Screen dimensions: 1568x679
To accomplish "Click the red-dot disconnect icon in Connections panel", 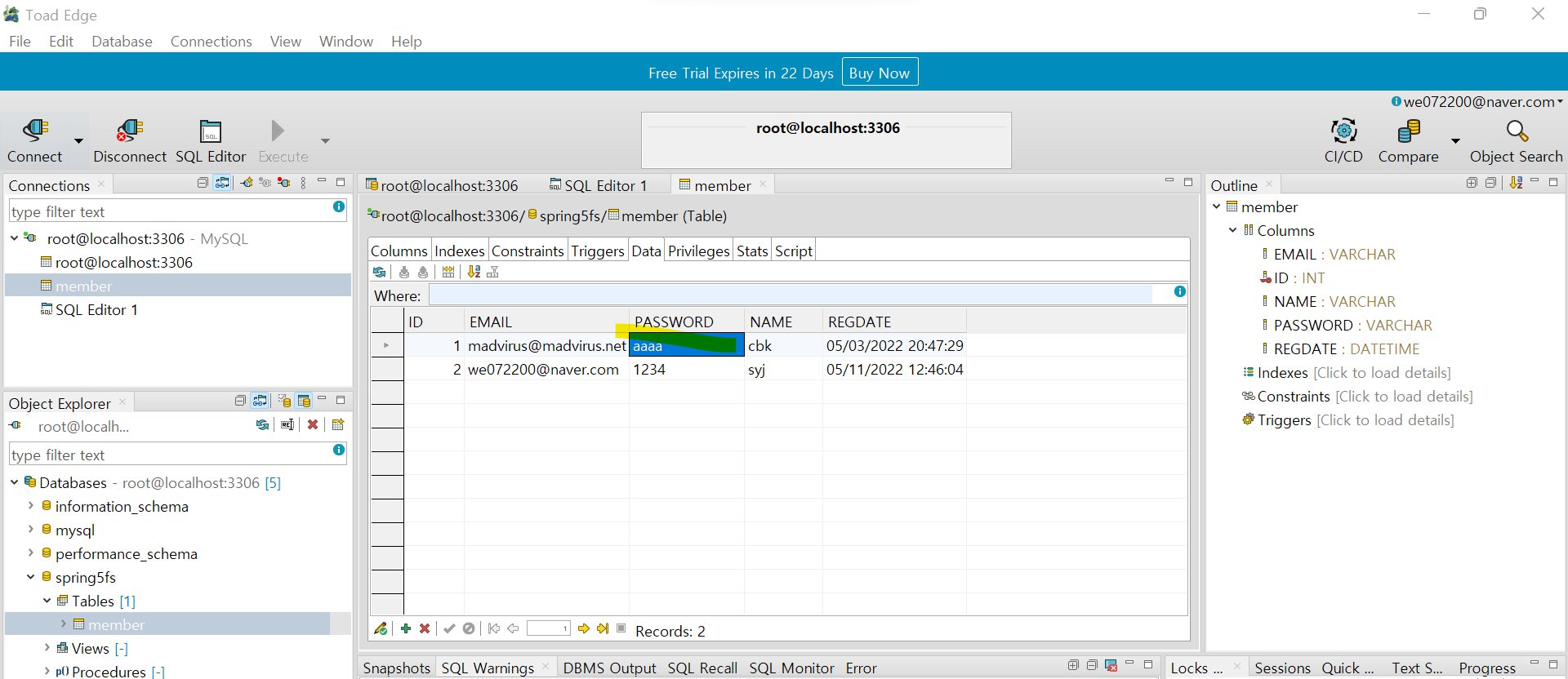I will point(283,183).
